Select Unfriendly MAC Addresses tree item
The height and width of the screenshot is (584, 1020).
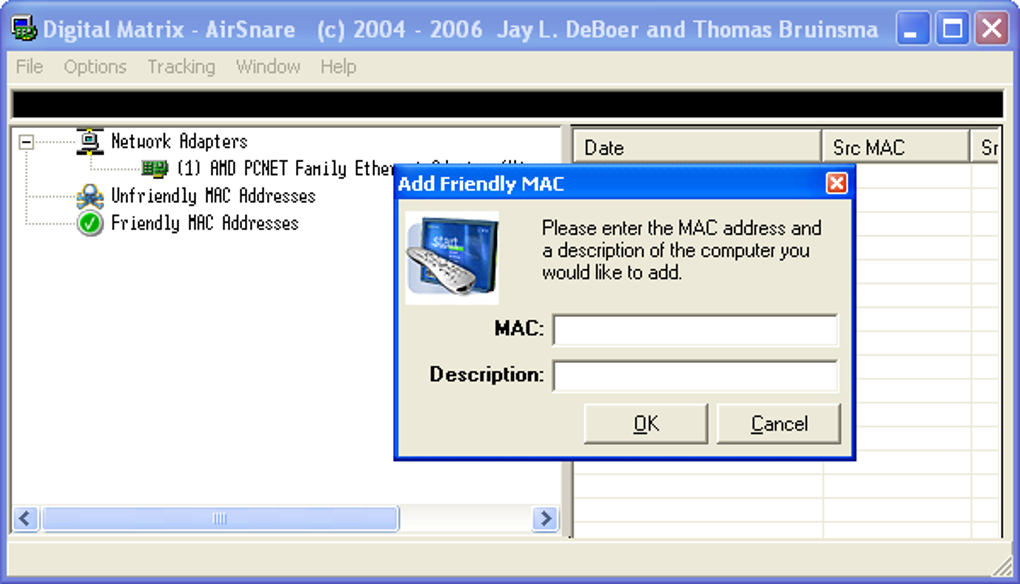point(213,196)
